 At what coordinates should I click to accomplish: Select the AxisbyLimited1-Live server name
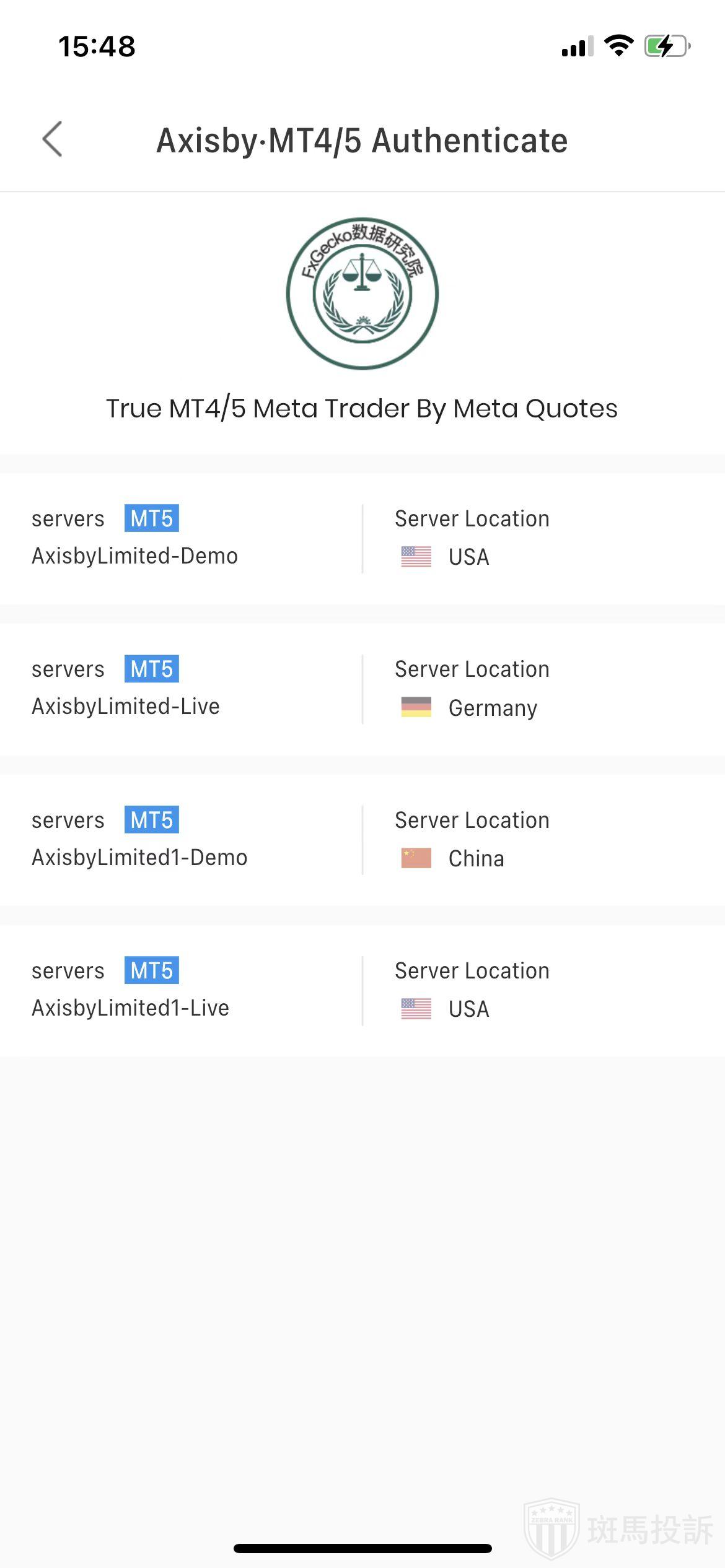130,1008
